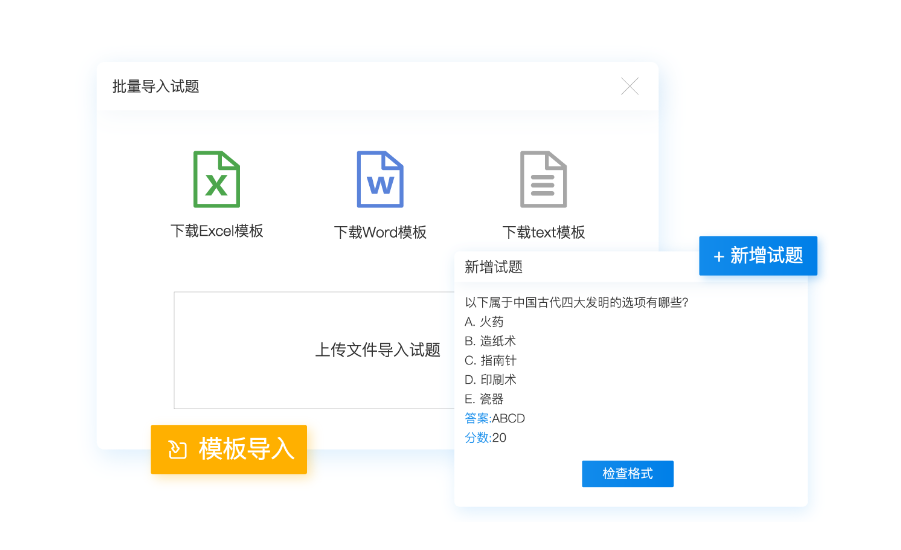Click the 批量导入试题 dialog title
901x550 pixels.
pos(156,86)
